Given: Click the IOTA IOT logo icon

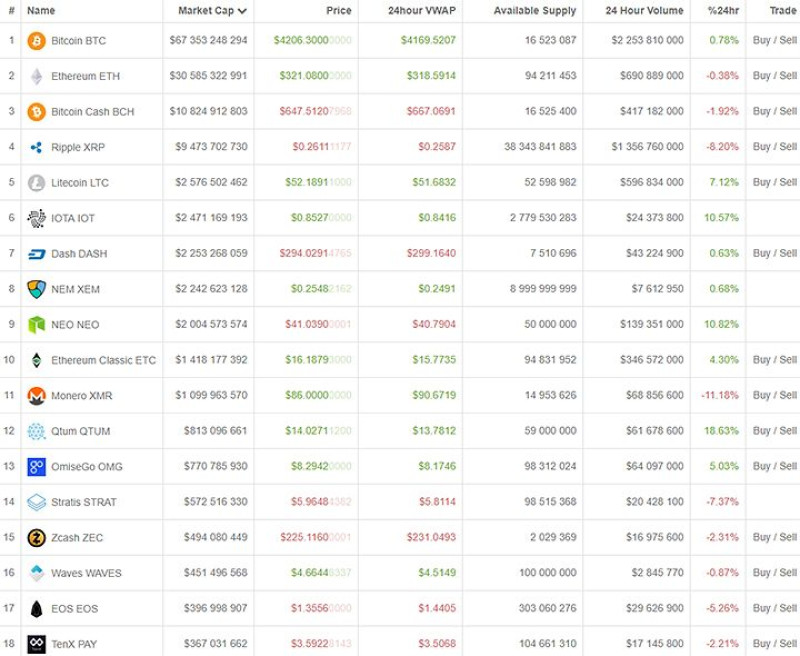Looking at the screenshot, I should (36, 218).
